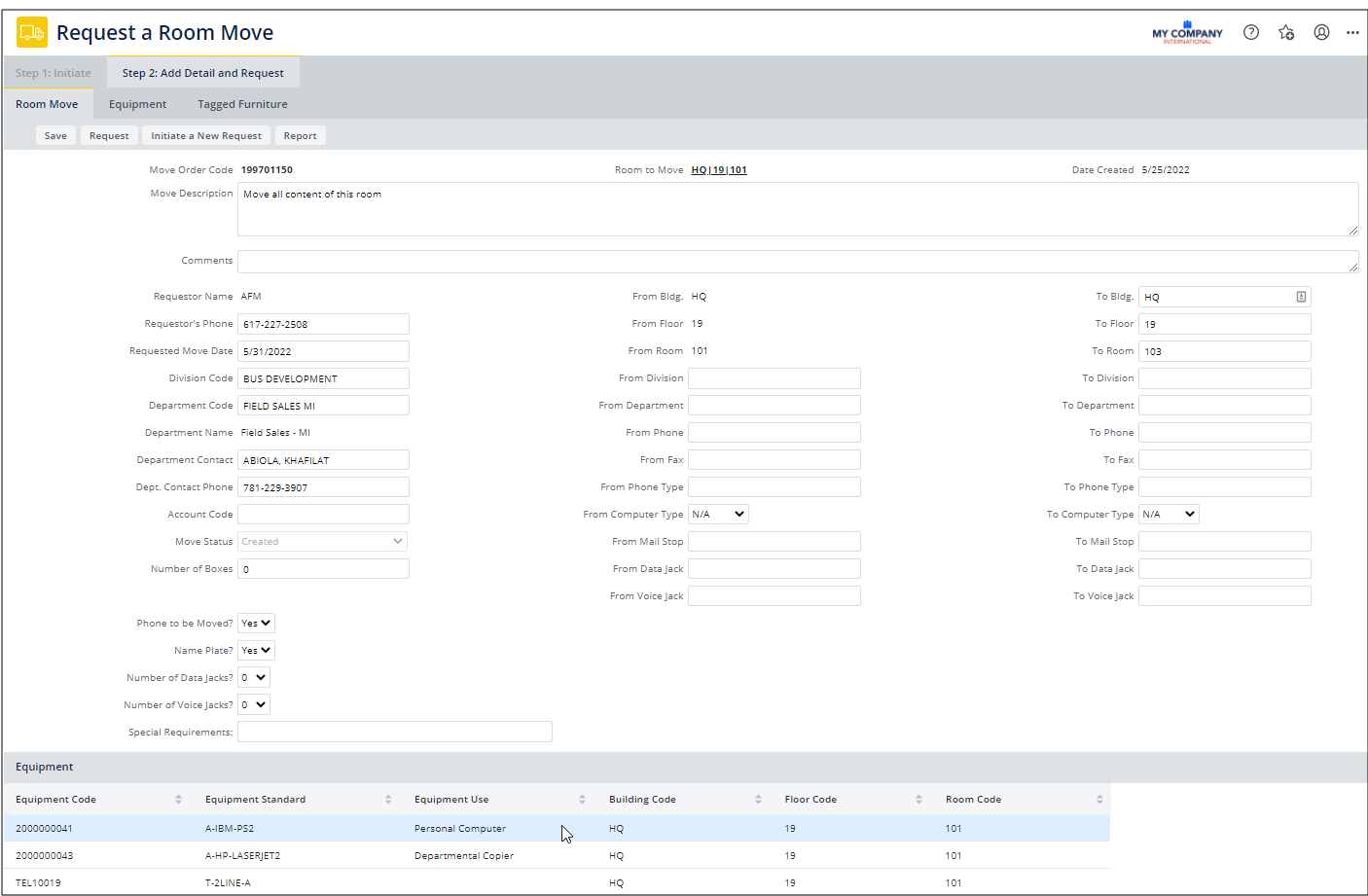
Task: Click the To Voice Jack field
Action: (x=1225, y=596)
